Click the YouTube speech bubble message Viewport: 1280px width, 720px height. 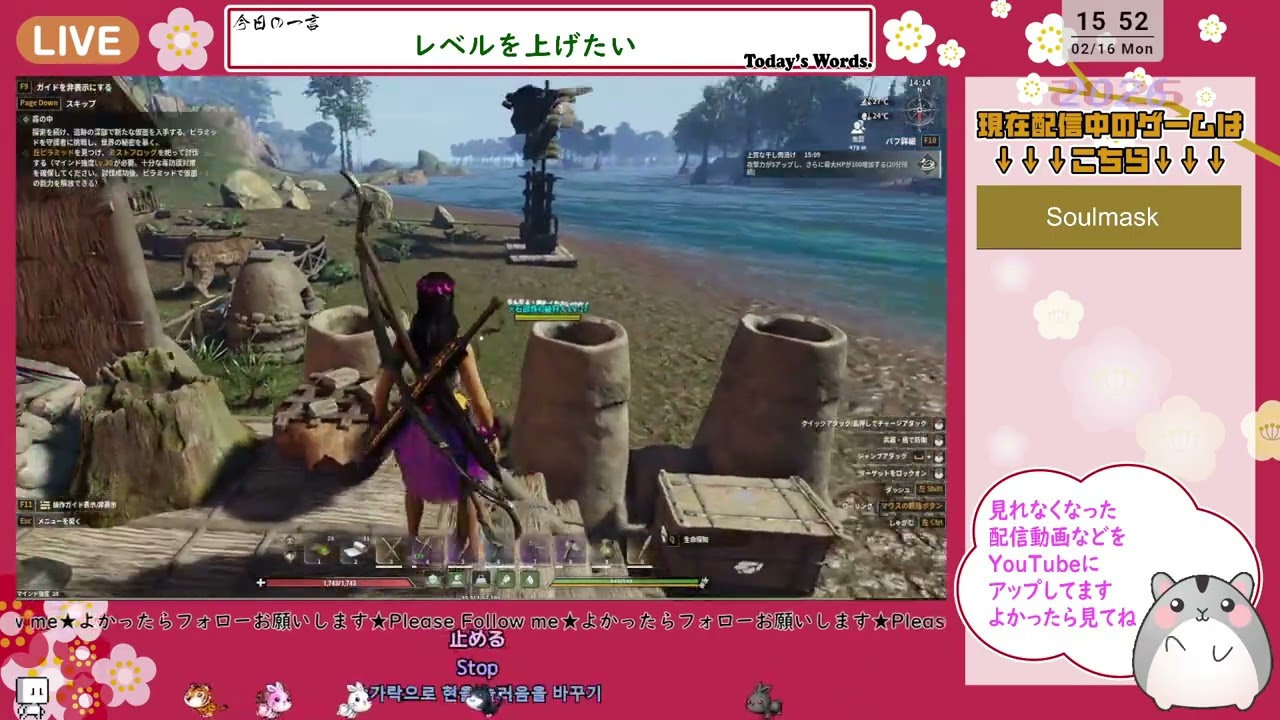click(1060, 564)
